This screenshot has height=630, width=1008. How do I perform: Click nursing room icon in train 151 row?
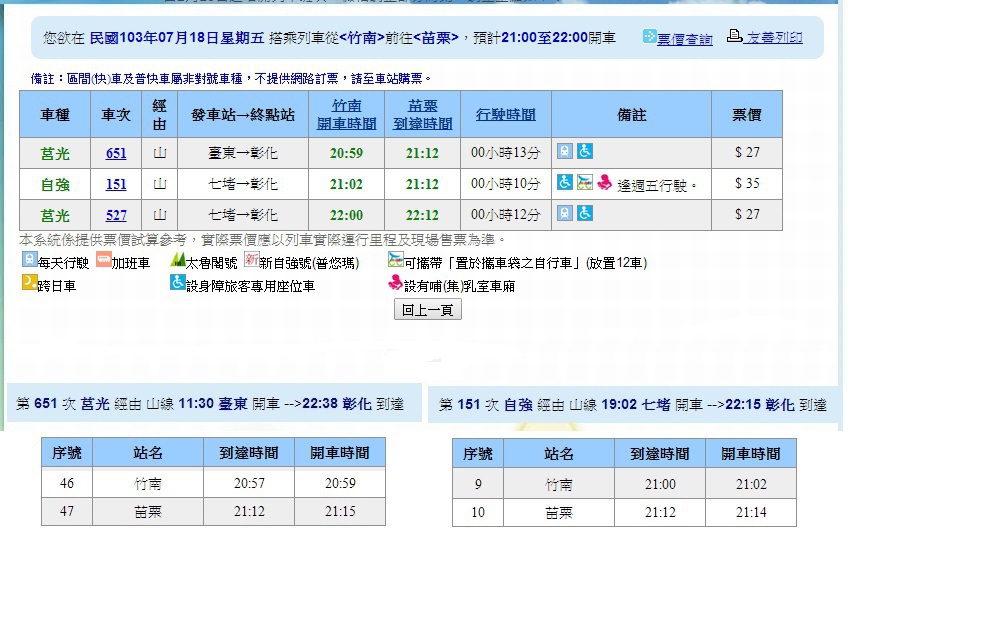point(604,182)
